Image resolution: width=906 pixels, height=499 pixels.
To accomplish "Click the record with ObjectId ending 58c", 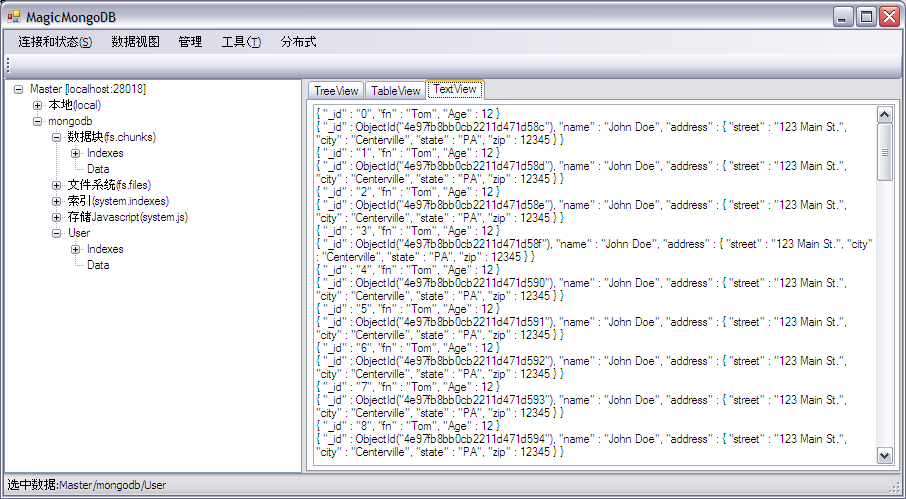I will (x=582, y=133).
